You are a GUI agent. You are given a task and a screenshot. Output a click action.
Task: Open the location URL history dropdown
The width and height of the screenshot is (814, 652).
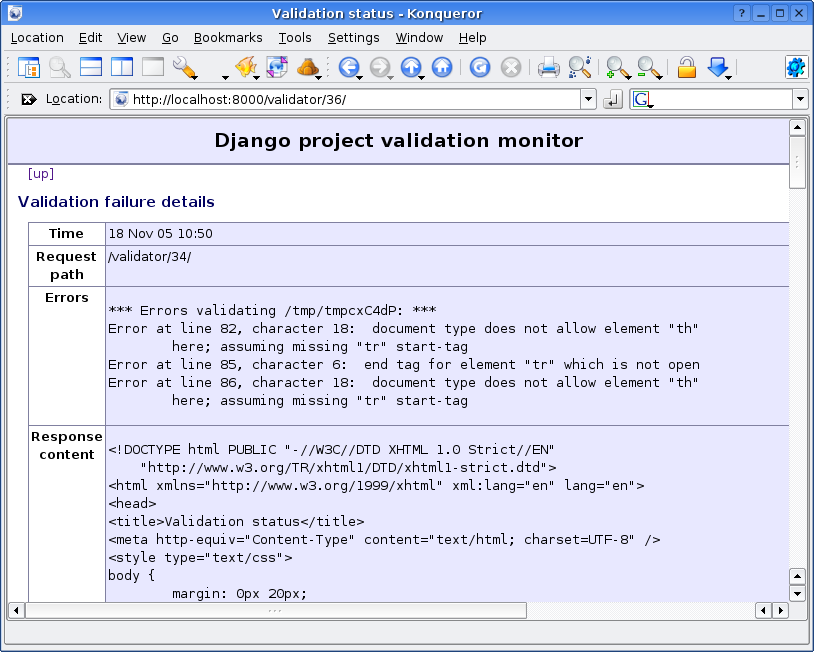pyautogui.click(x=588, y=99)
